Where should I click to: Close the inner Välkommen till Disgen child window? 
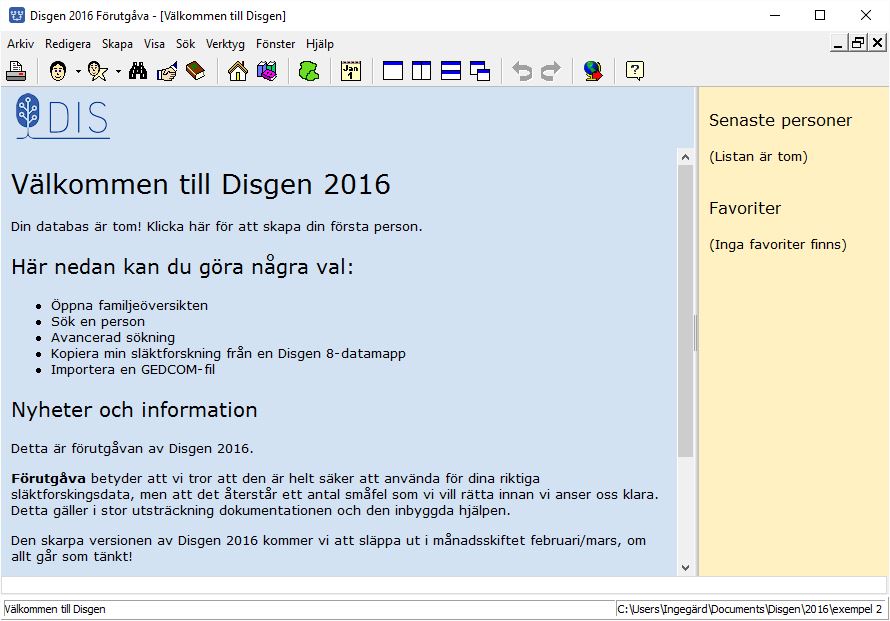pos(877,43)
